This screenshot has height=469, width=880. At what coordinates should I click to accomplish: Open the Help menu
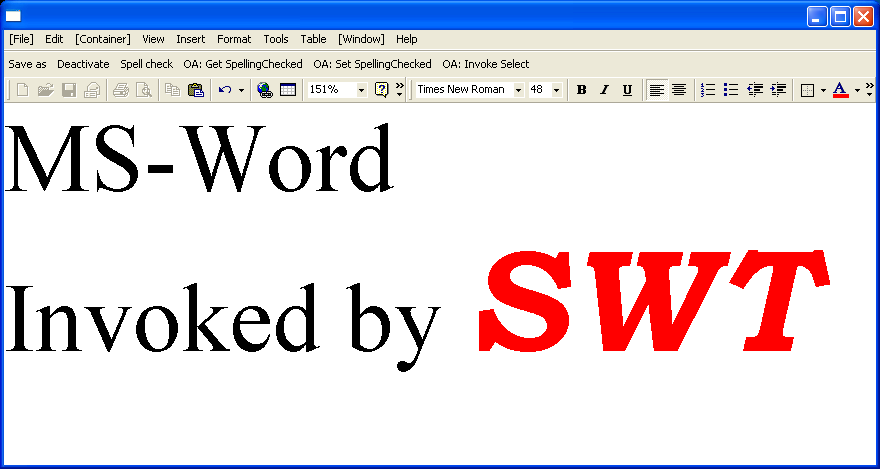pos(407,39)
